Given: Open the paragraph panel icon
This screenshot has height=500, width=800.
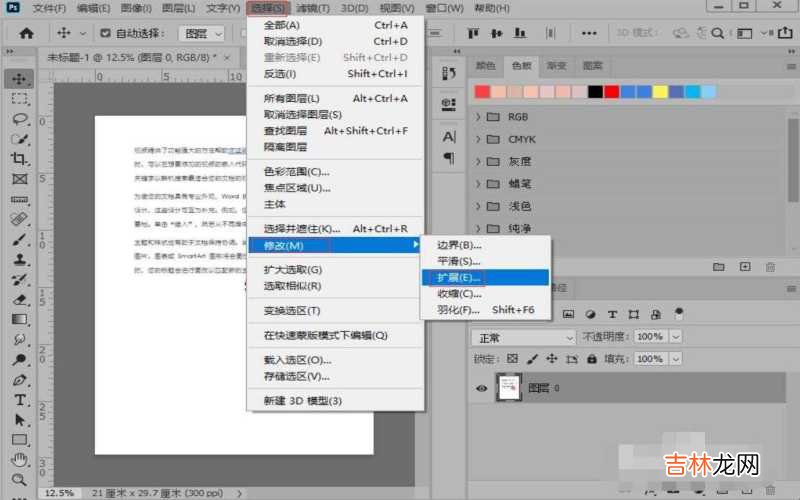Looking at the screenshot, I should 449,158.
